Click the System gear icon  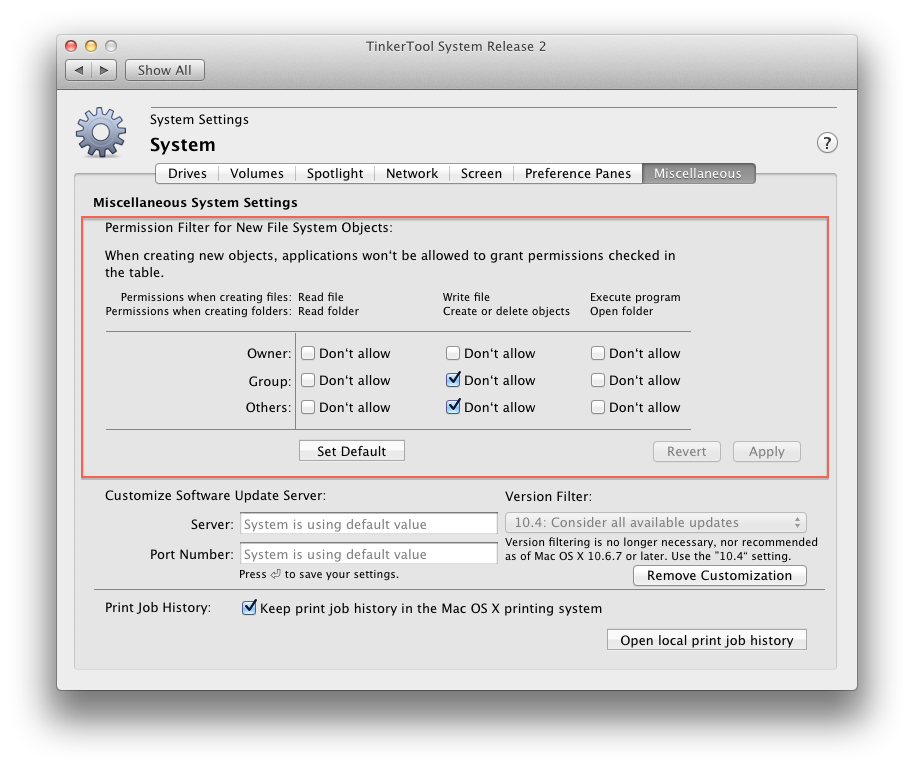coord(101,132)
